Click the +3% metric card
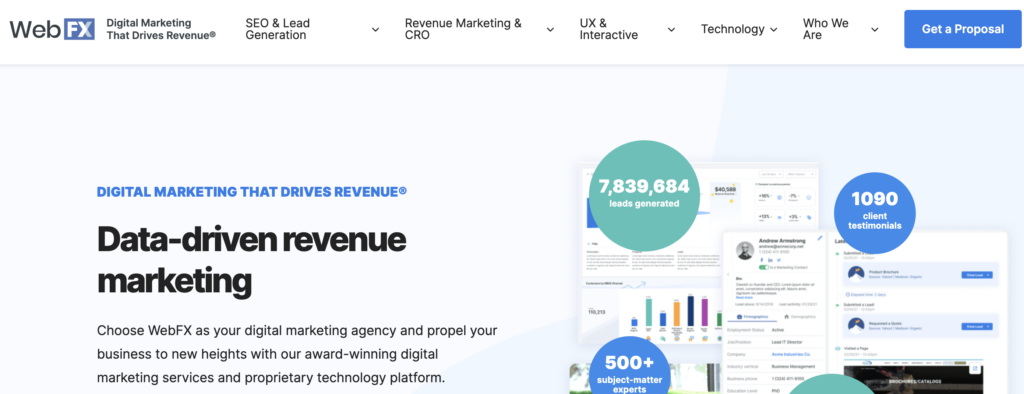This screenshot has width=1024, height=394. point(801,217)
